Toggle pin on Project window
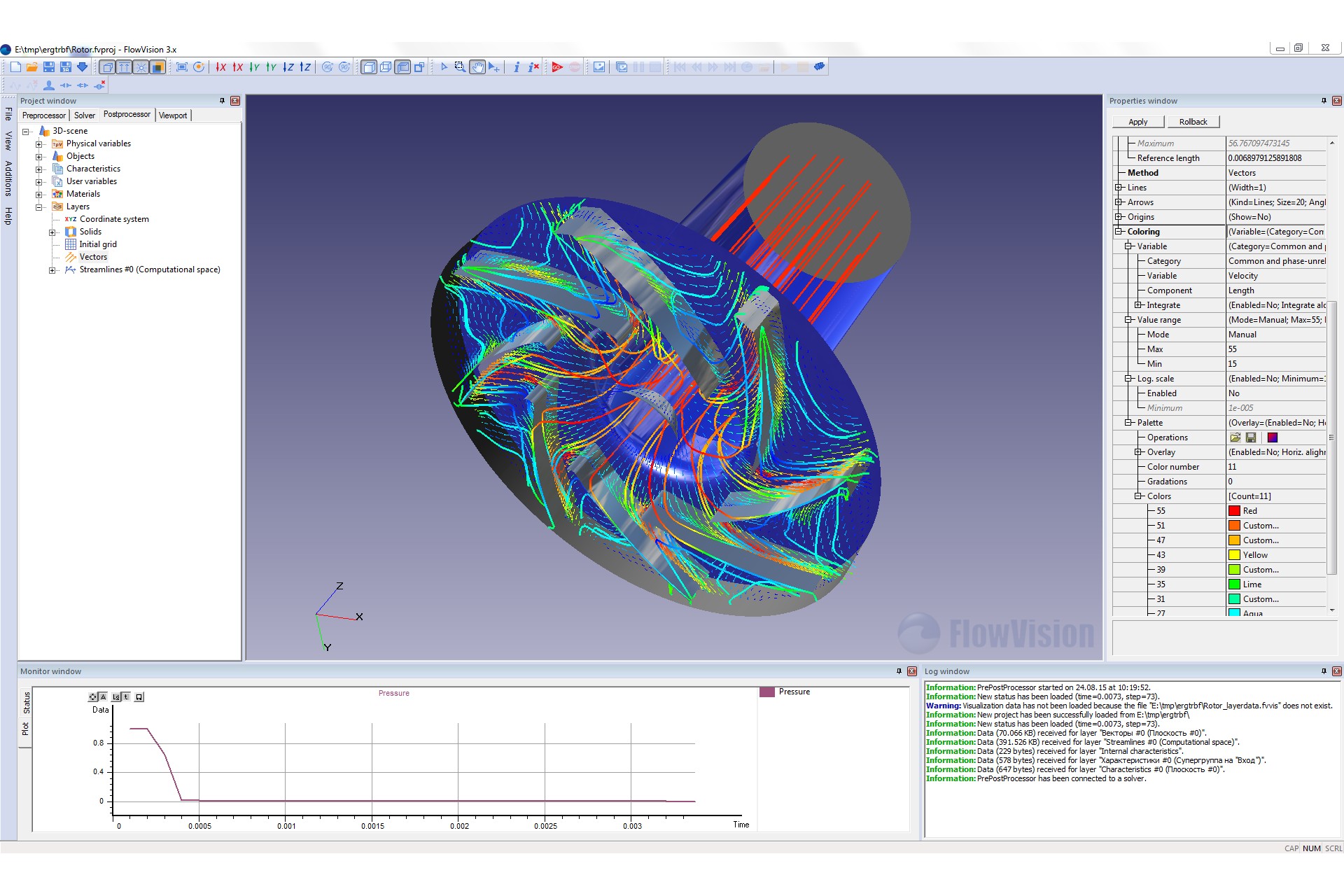1344x896 pixels. coord(222,101)
